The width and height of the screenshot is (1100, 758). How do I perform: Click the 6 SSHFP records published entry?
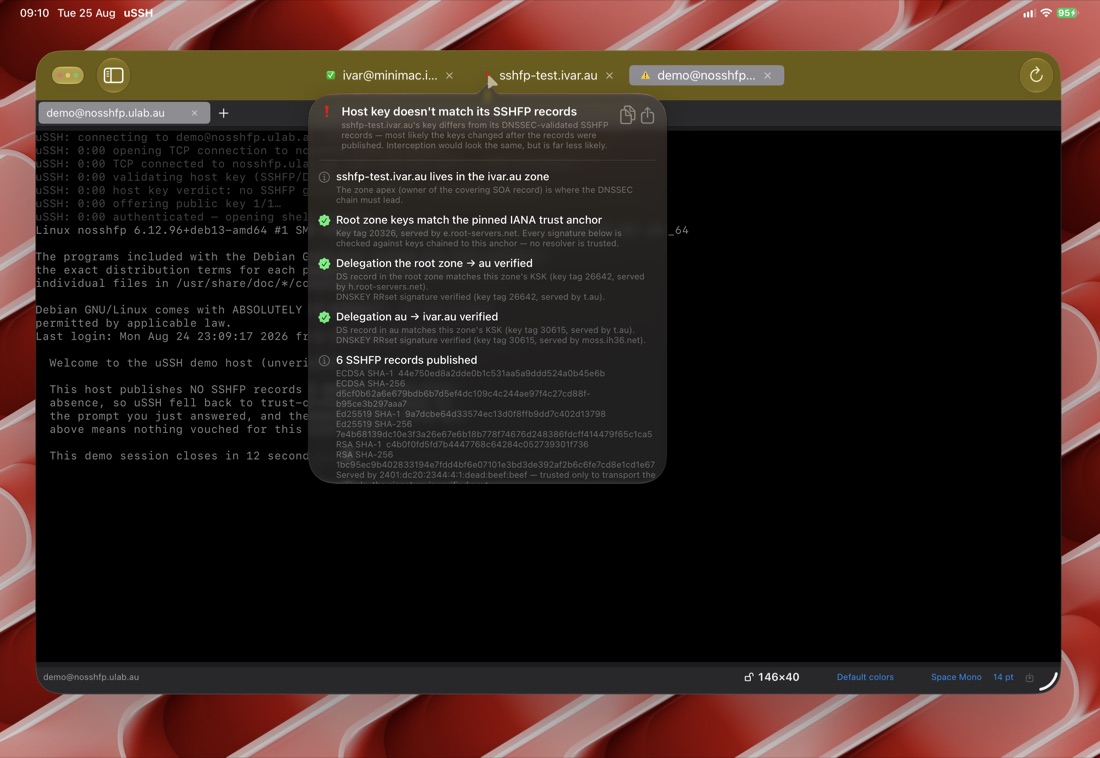coord(406,360)
